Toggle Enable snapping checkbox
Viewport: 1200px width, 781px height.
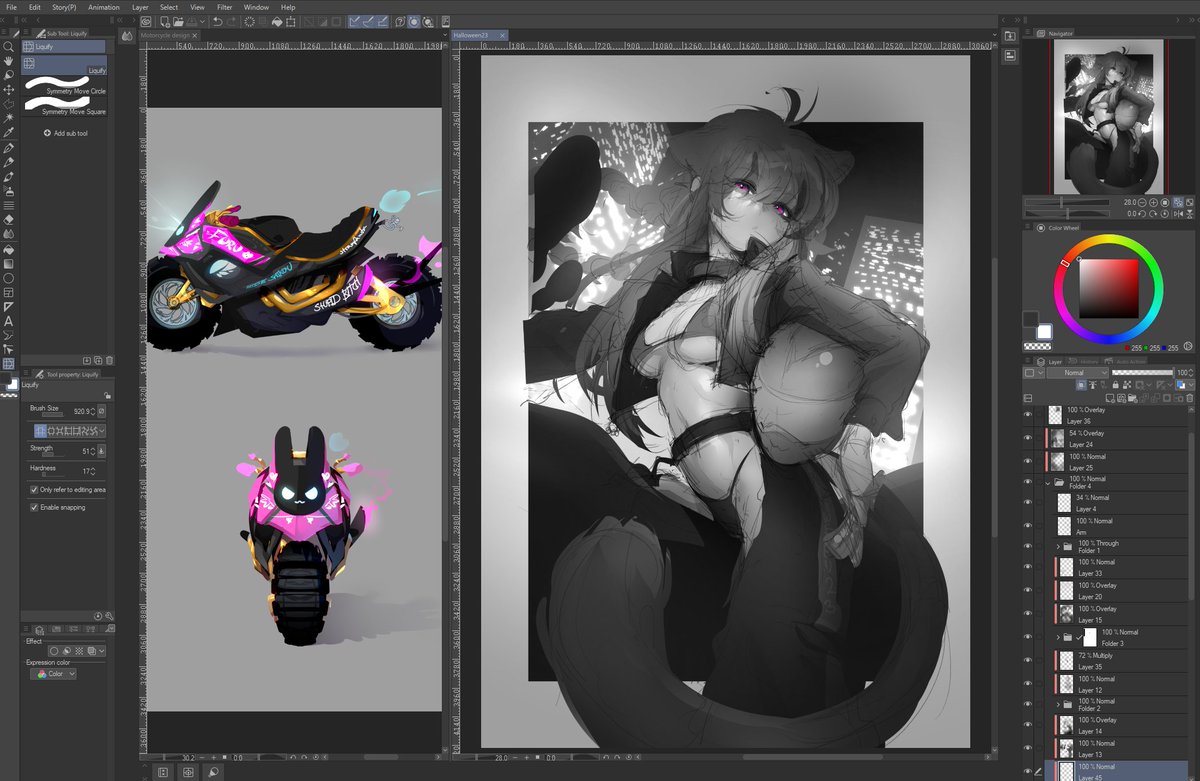34,507
